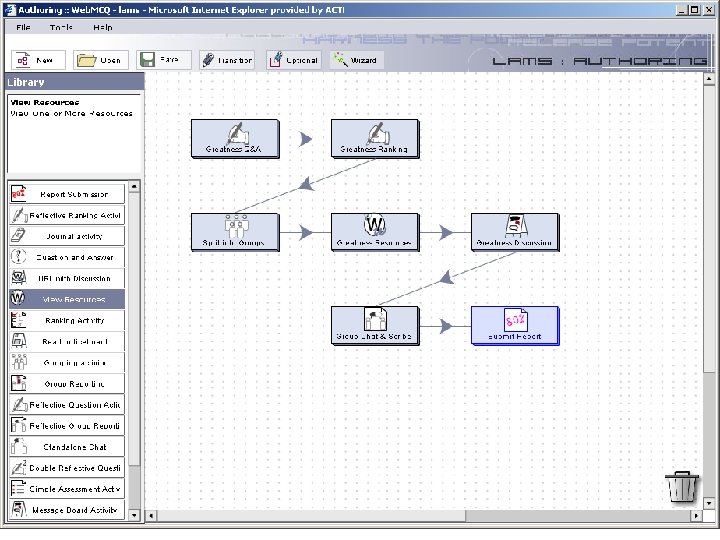Select Ranking Activity in the library
Viewport: 720px width, 540px height.
[67, 320]
